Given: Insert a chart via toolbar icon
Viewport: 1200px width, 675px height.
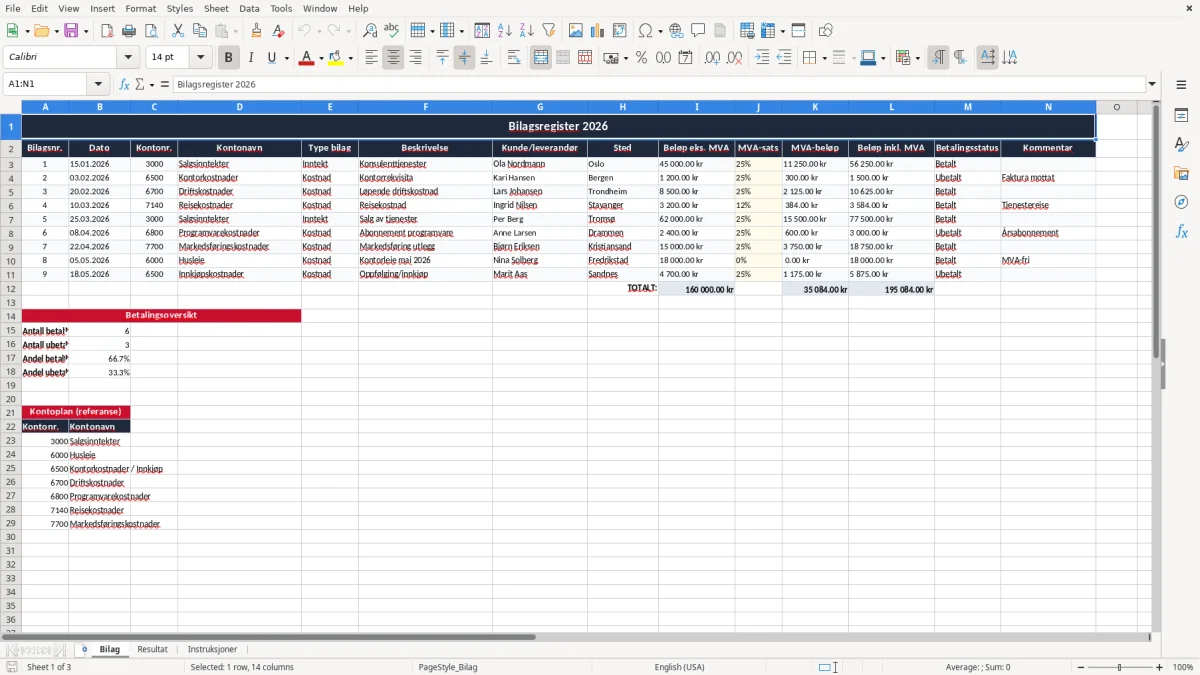Looking at the screenshot, I should click(x=597, y=31).
